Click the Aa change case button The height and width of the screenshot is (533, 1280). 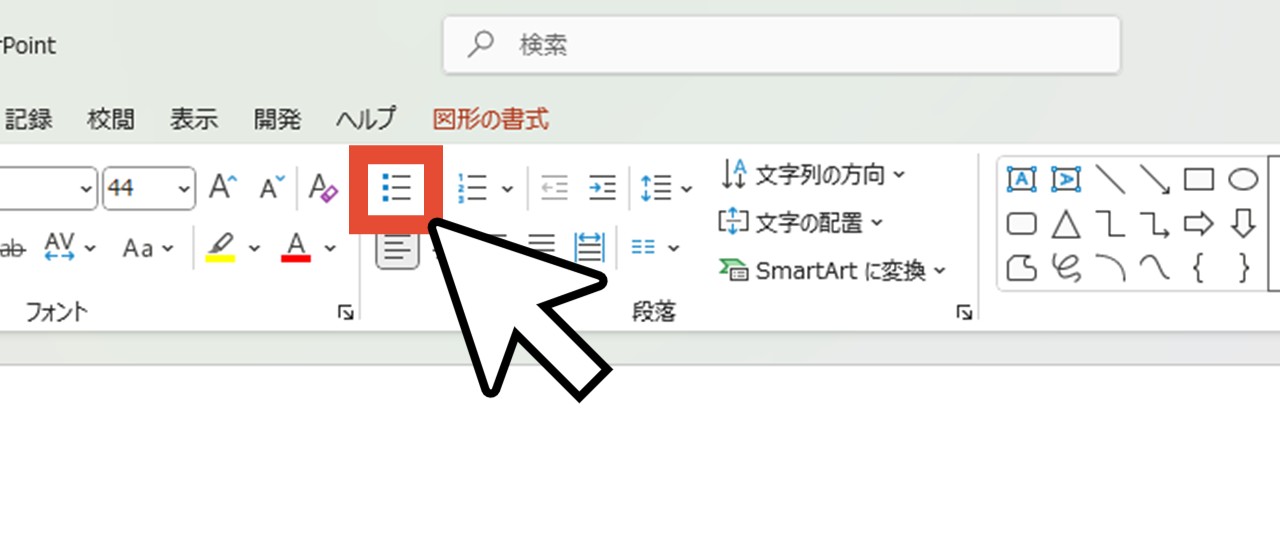click(138, 247)
